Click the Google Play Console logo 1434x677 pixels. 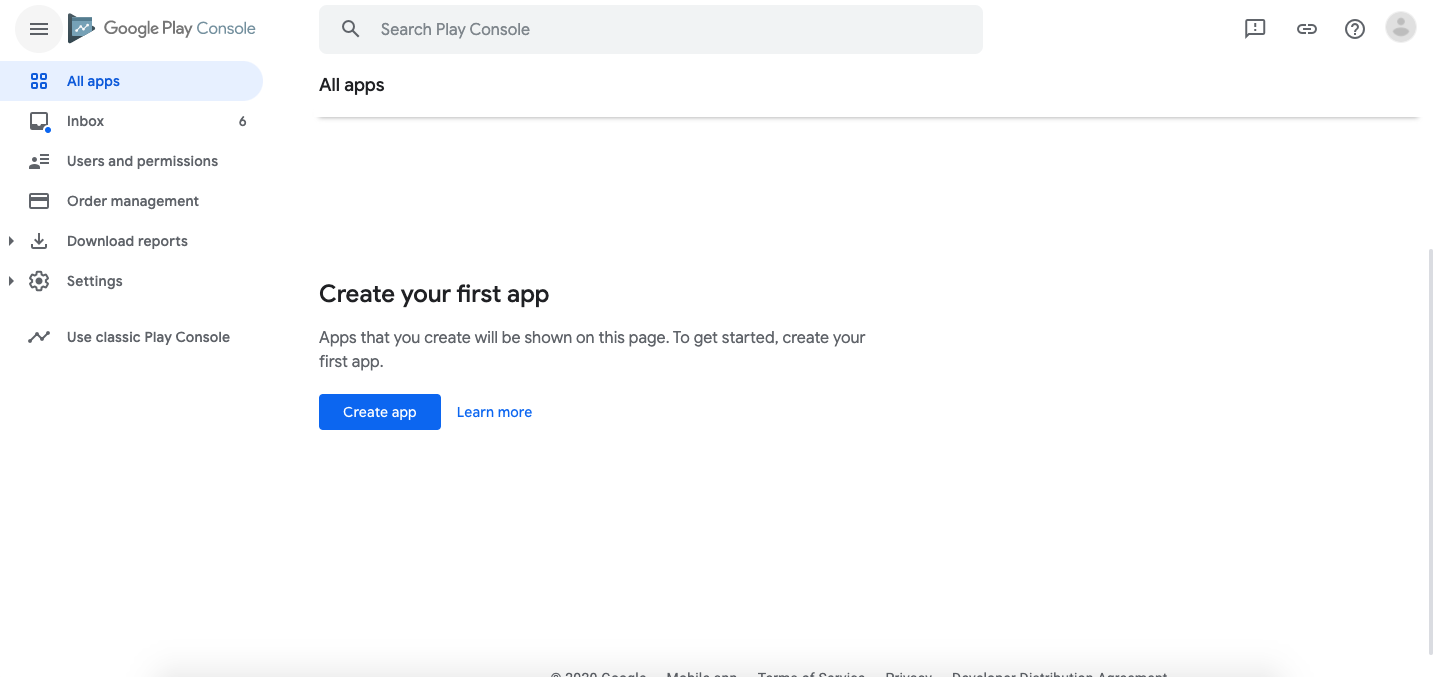point(162,29)
